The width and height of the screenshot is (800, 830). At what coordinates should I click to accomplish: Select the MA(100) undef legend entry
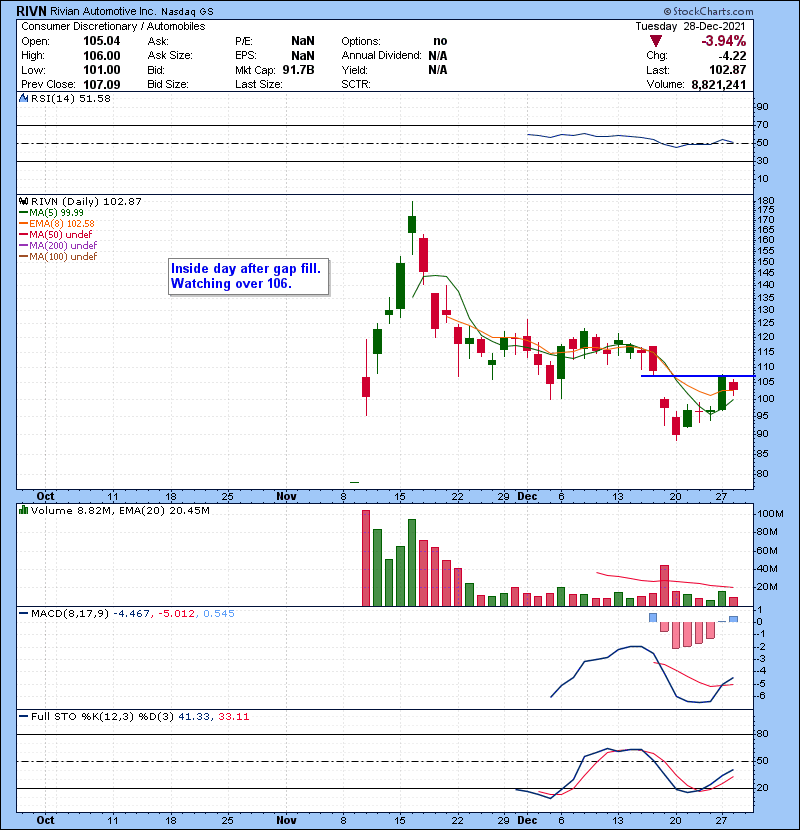point(58,256)
